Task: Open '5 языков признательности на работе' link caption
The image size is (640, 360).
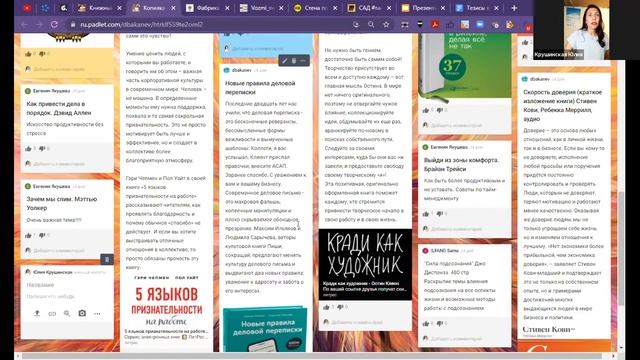Action: point(166,331)
